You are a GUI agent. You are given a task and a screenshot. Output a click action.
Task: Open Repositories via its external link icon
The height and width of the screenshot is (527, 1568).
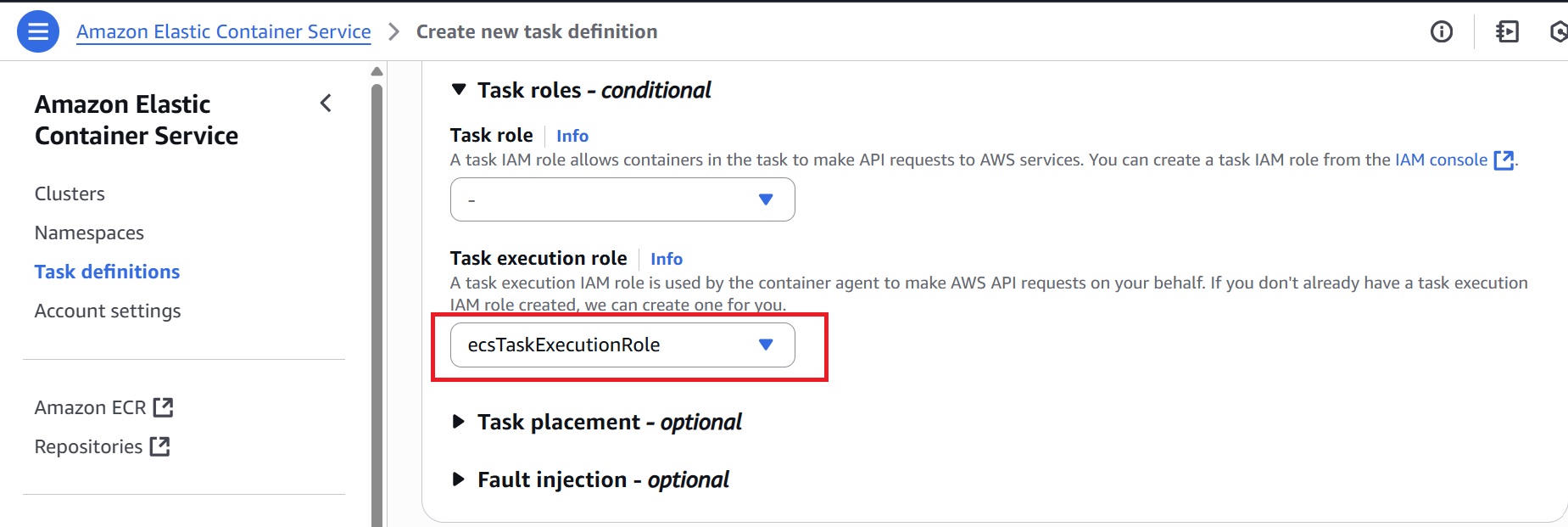161,446
